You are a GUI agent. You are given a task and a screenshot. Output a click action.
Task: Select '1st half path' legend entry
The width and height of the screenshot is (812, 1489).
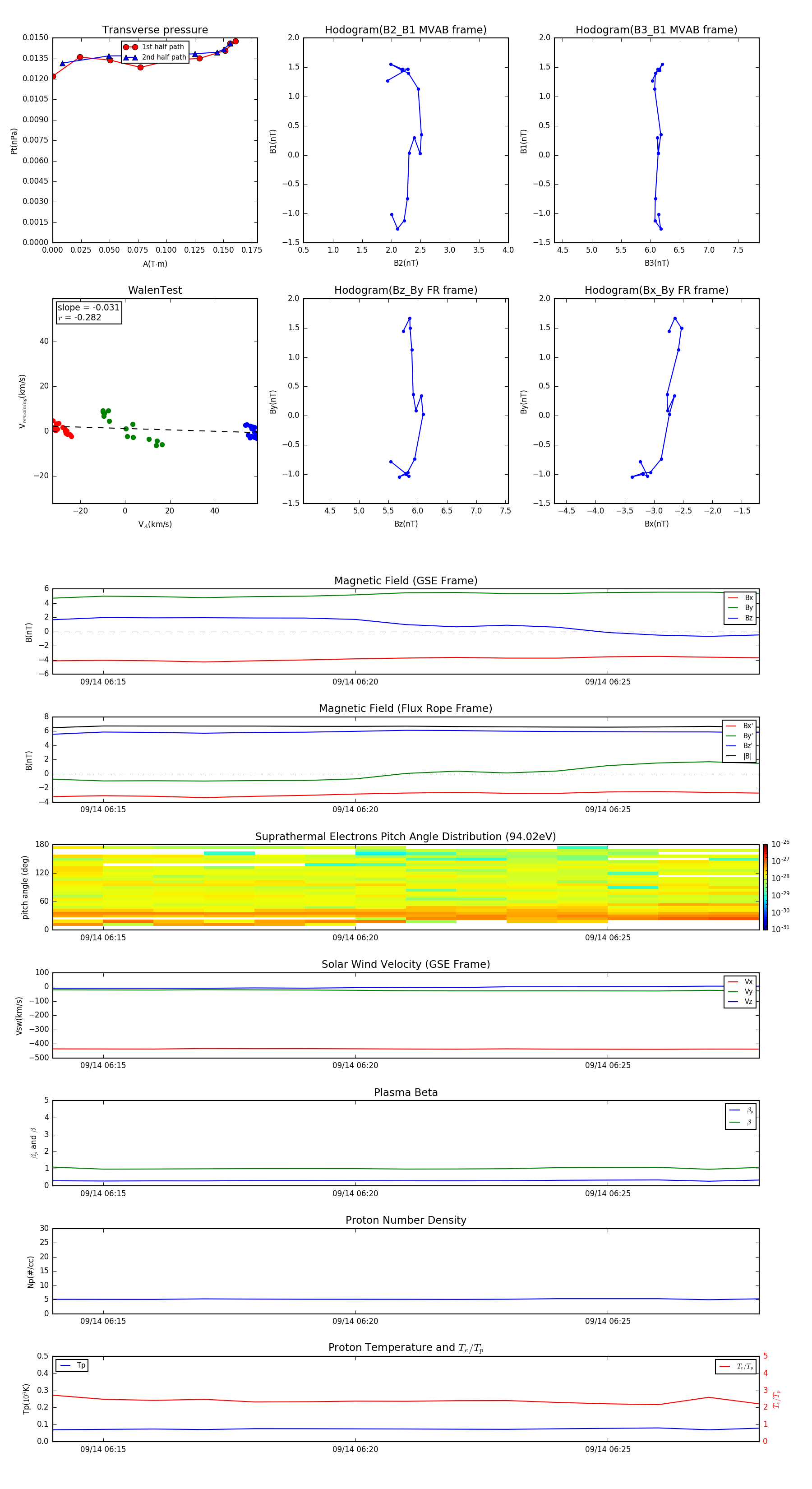click(154, 47)
